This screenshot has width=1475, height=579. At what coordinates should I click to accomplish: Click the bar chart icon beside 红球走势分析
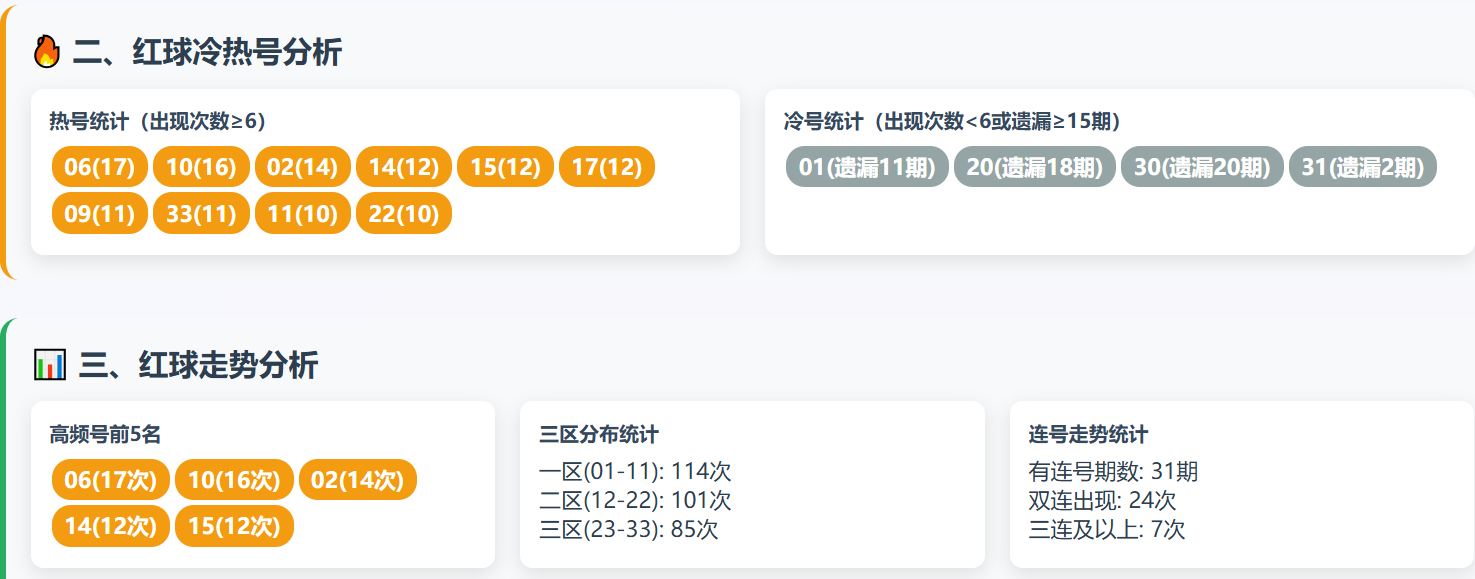[x=50, y=365]
